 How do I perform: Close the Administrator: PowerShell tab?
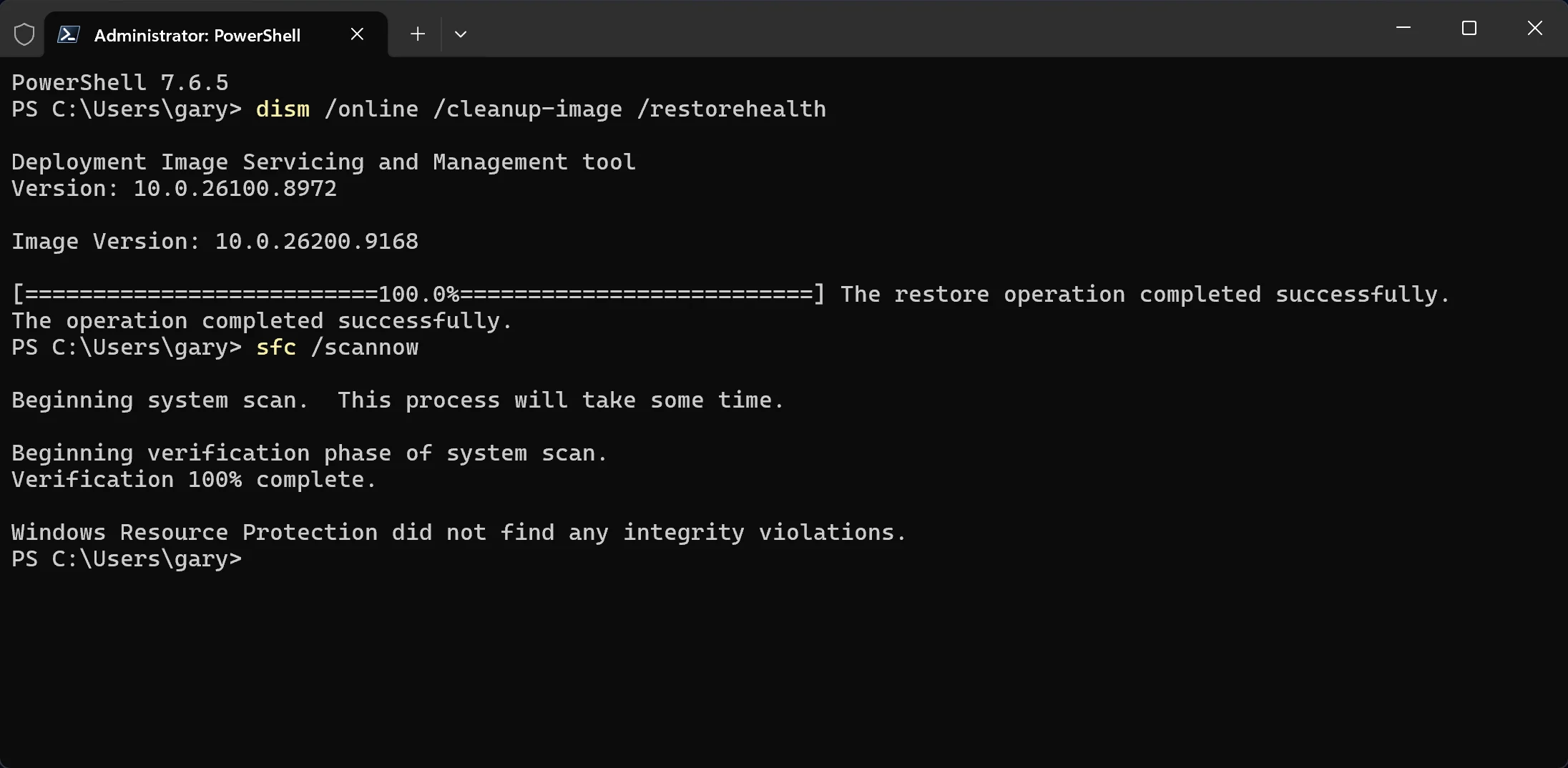click(357, 34)
